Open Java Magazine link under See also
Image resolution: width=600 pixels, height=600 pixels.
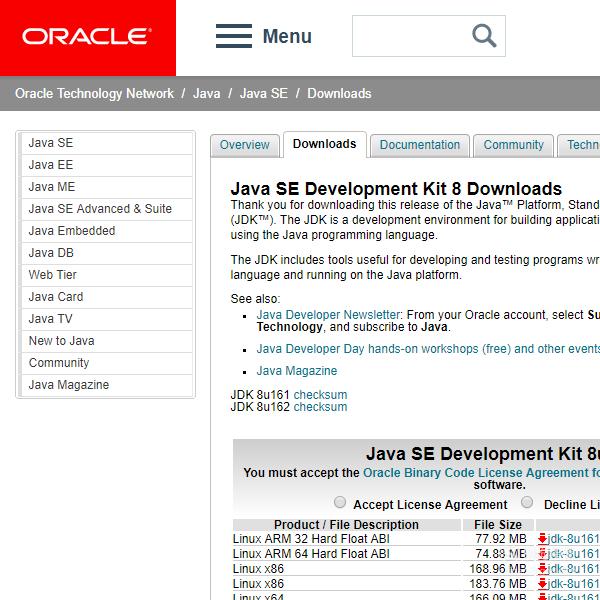tap(297, 371)
